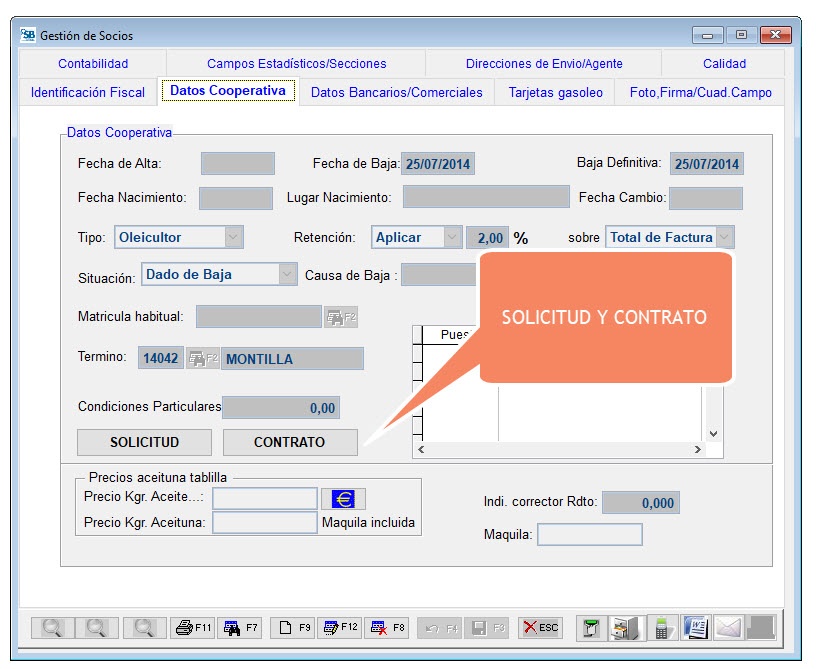Click the binoculars search F7 icon

[x=241, y=628]
